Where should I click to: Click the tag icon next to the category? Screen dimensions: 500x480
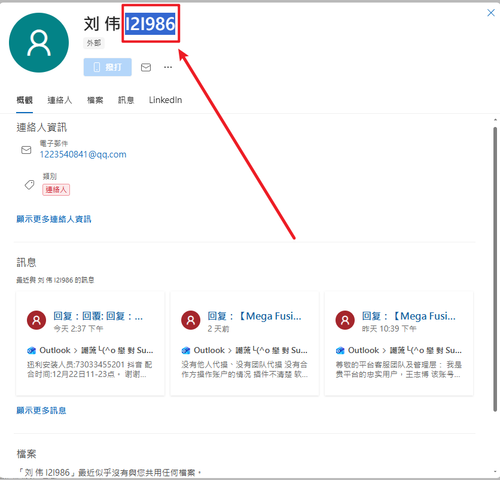tap(29, 185)
